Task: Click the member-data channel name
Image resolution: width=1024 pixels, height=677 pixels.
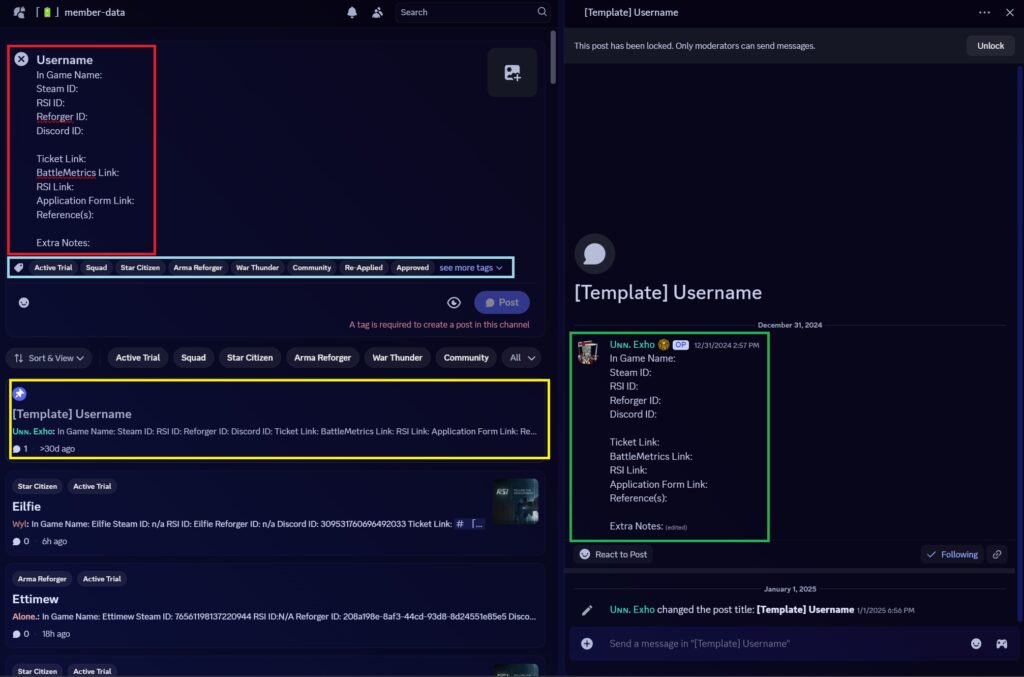Action: coord(95,12)
